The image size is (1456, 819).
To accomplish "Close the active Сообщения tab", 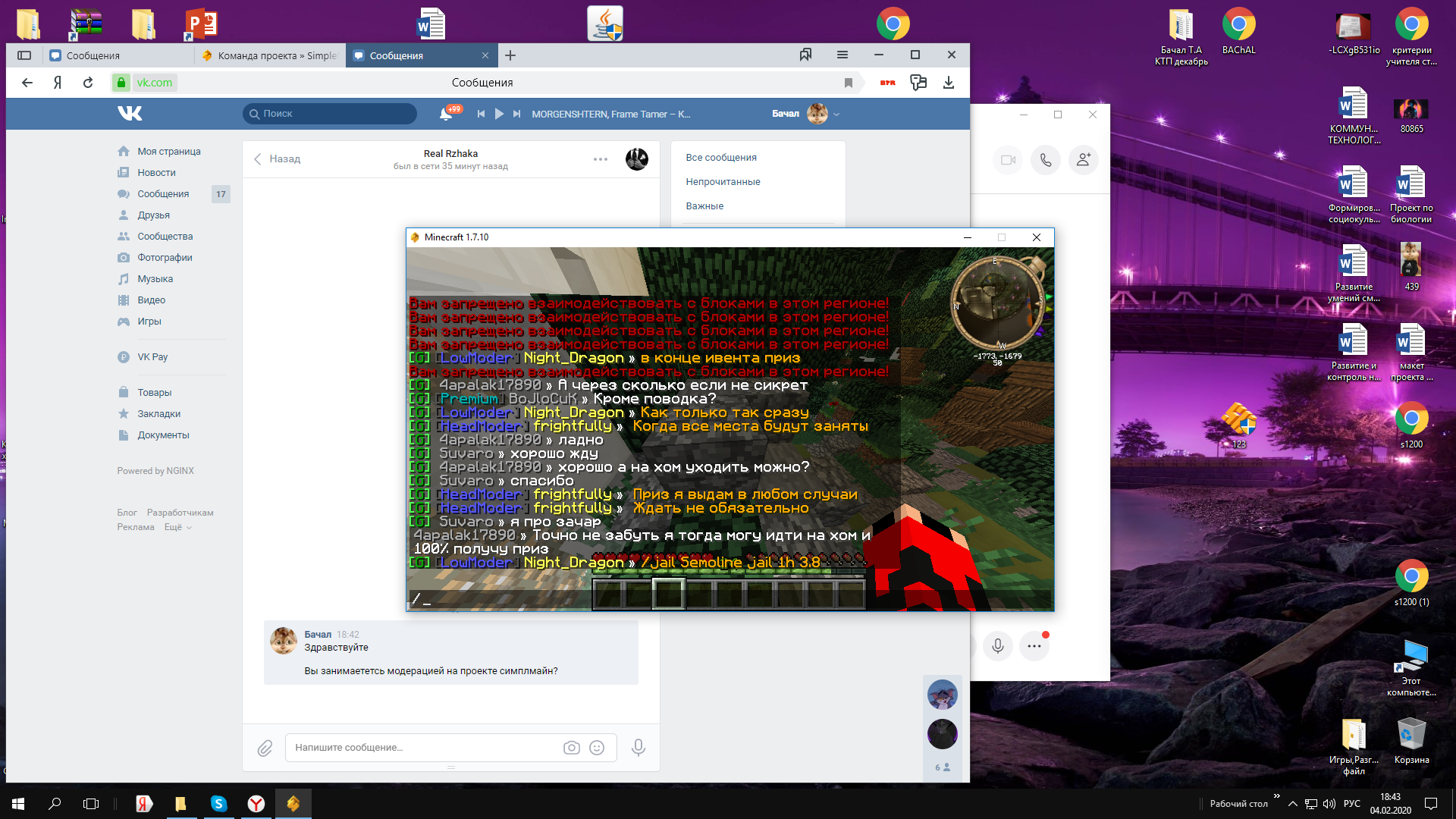I will tap(485, 55).
